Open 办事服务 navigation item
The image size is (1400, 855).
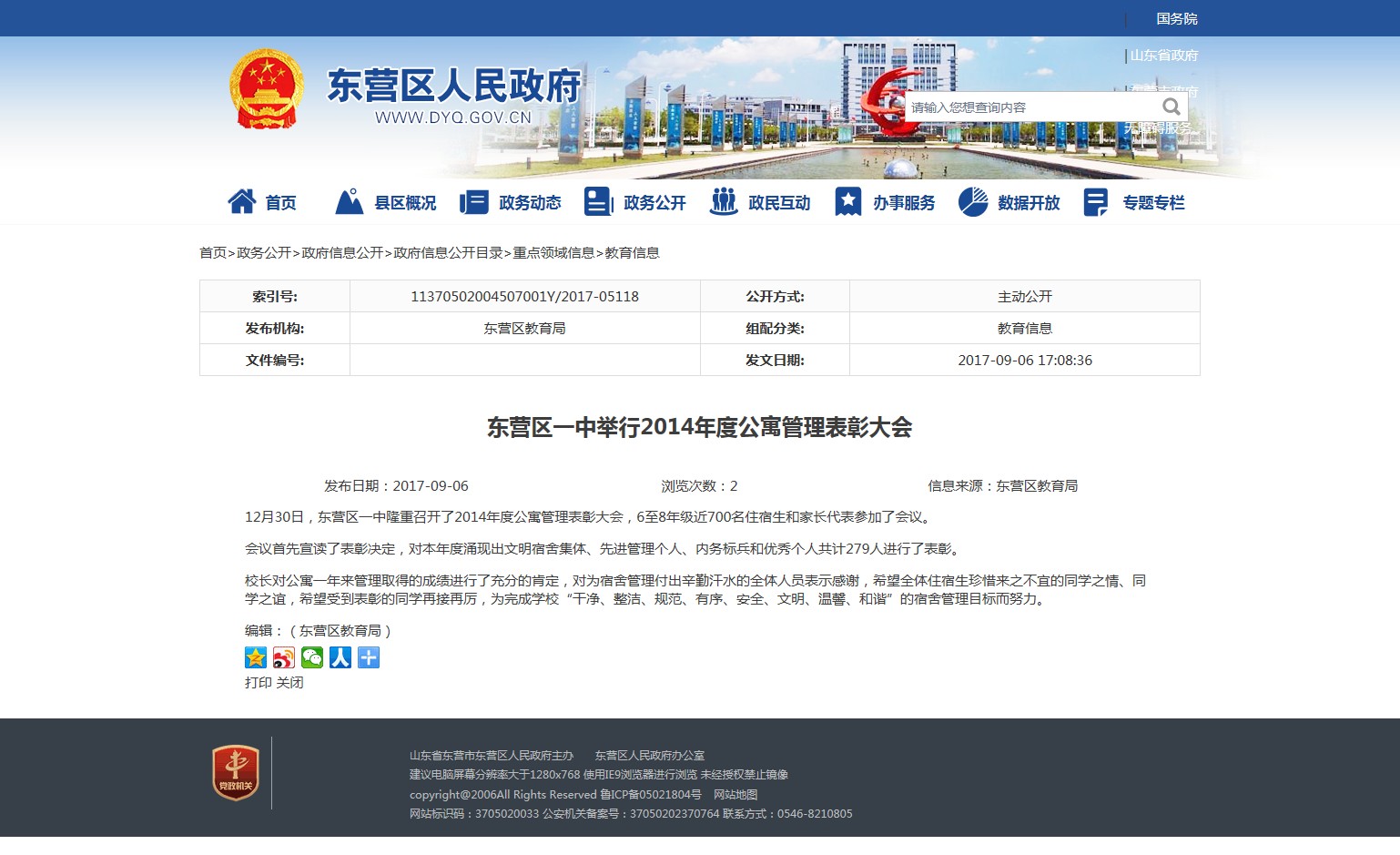coord(885,202)
